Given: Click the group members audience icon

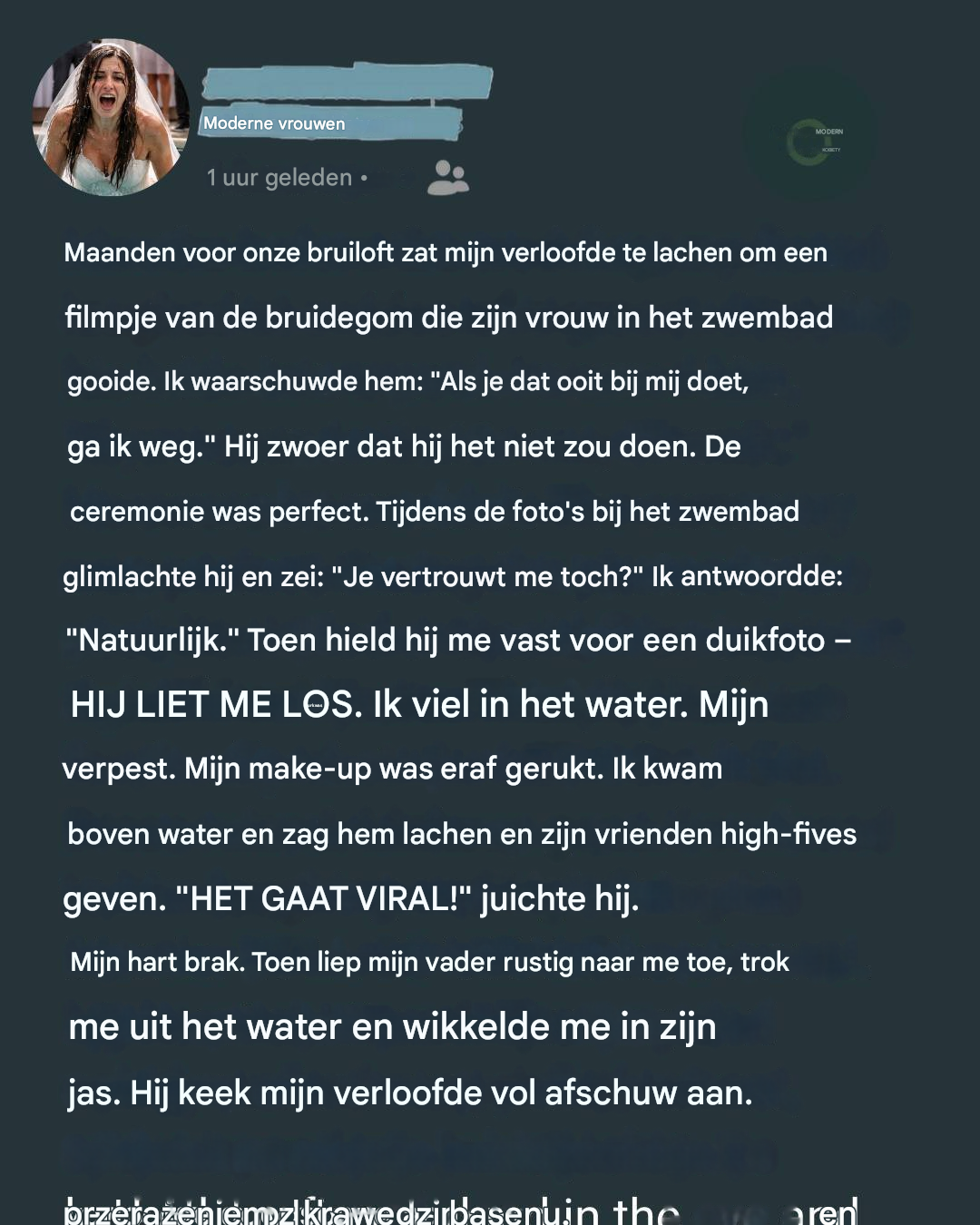Looking at the screenshot, I should point(447,178).
